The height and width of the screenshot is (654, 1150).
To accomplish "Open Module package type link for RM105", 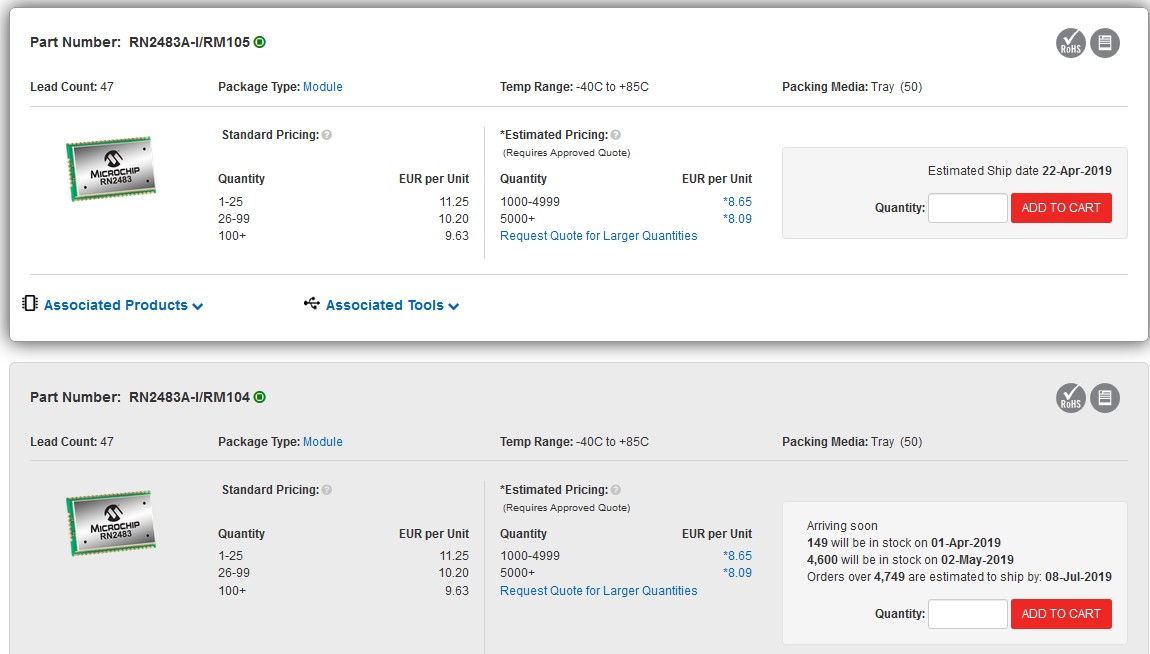I will click(322, 87).
